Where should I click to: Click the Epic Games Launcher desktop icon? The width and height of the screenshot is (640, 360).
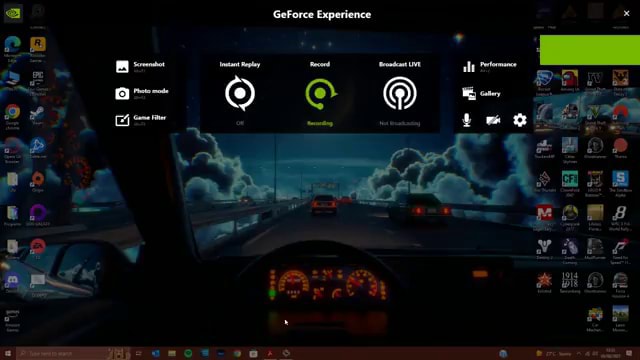point(38,82)
